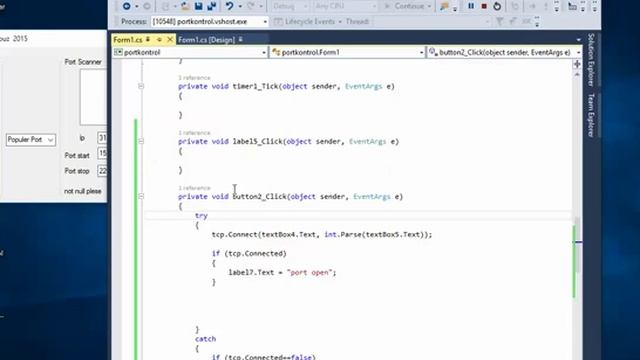The image size is (640, 360).
Task: Collapse the button2_Click method outline
Action: tap(141, 196)
